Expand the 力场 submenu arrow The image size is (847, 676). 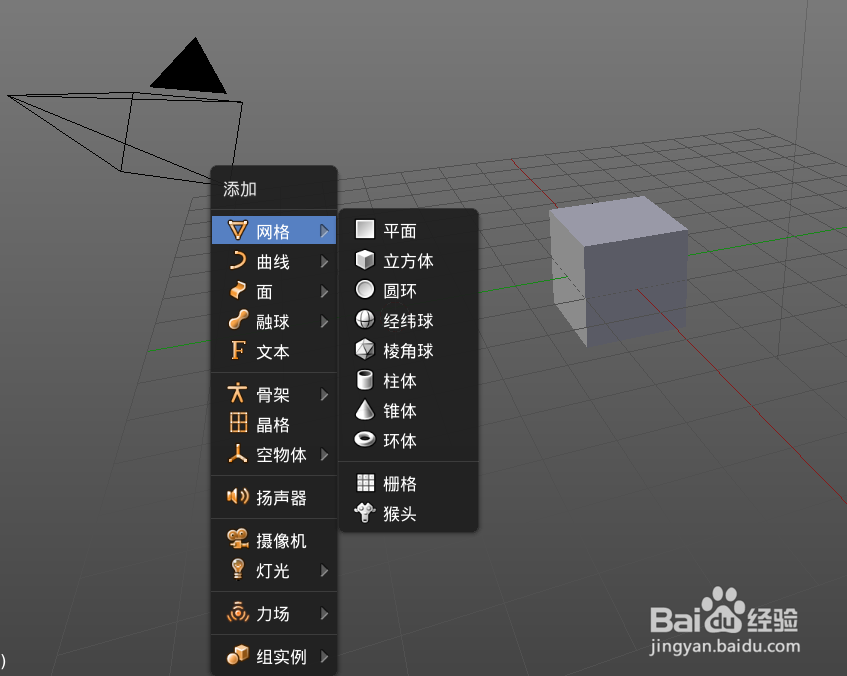(x=324, y=613)
